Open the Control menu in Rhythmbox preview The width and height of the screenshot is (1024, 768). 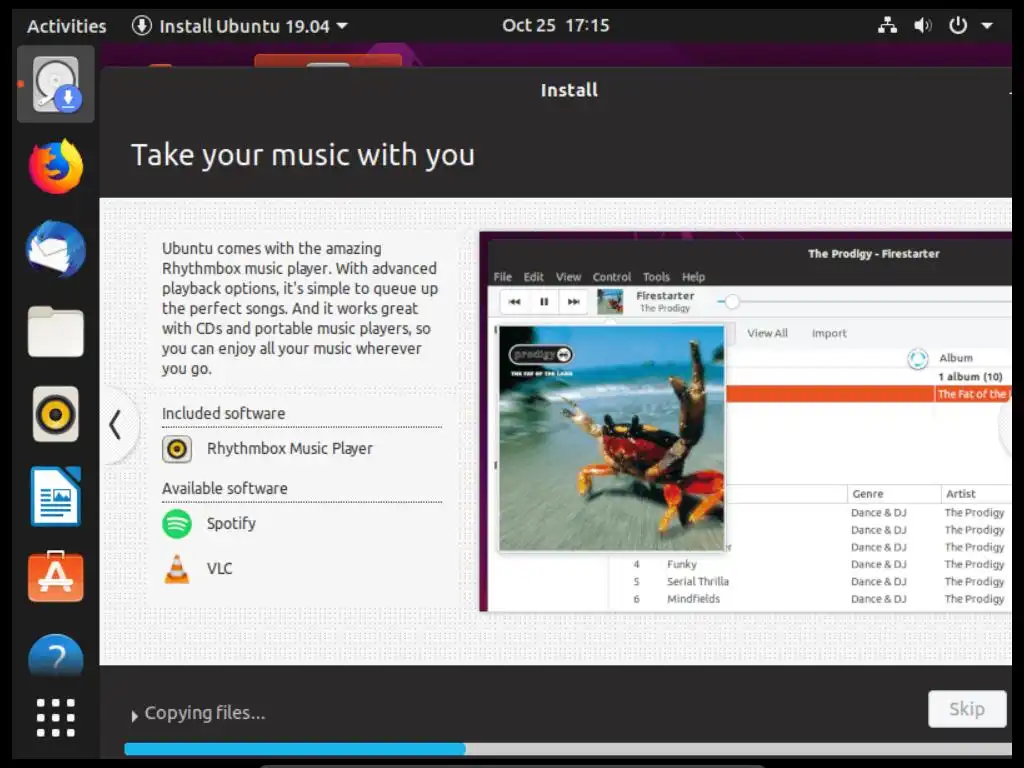click(x=612, y=277)
